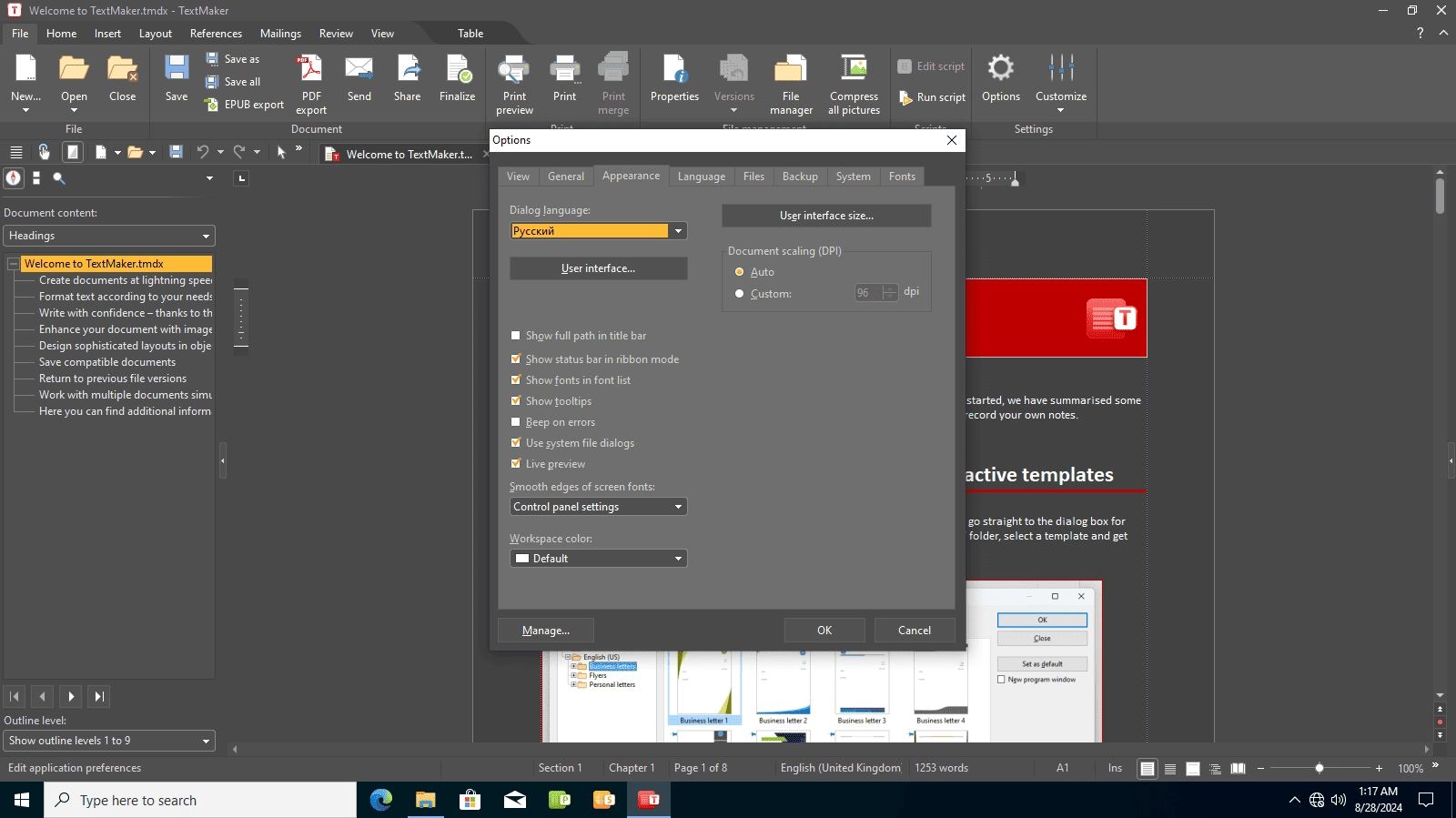Open the Fonts tab in Options

click(x=902, y=177)
